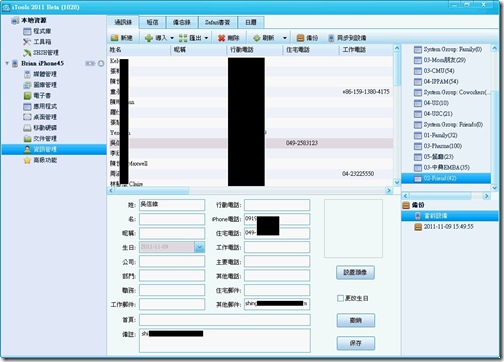Viewport: 504px width, 362px height.
Task: Open 電子書 ebooks section
Action: click(37, 96)
